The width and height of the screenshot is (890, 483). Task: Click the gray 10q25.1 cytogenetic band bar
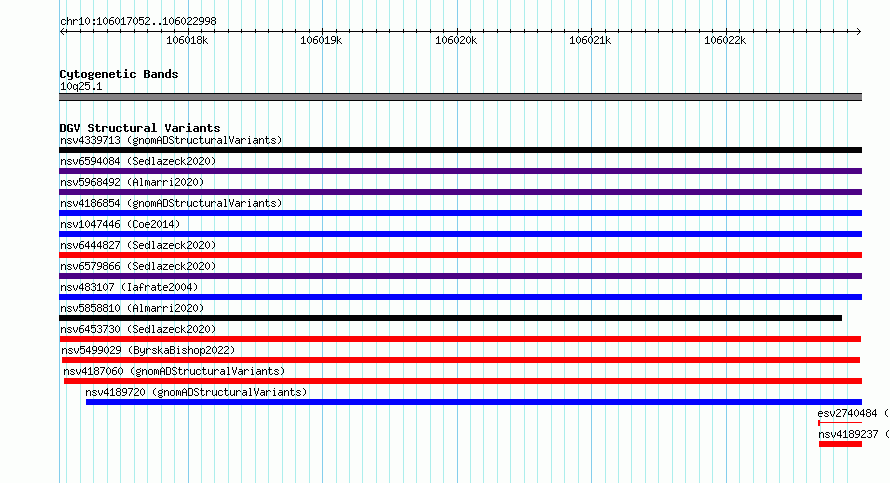click(x=460, y=97)
